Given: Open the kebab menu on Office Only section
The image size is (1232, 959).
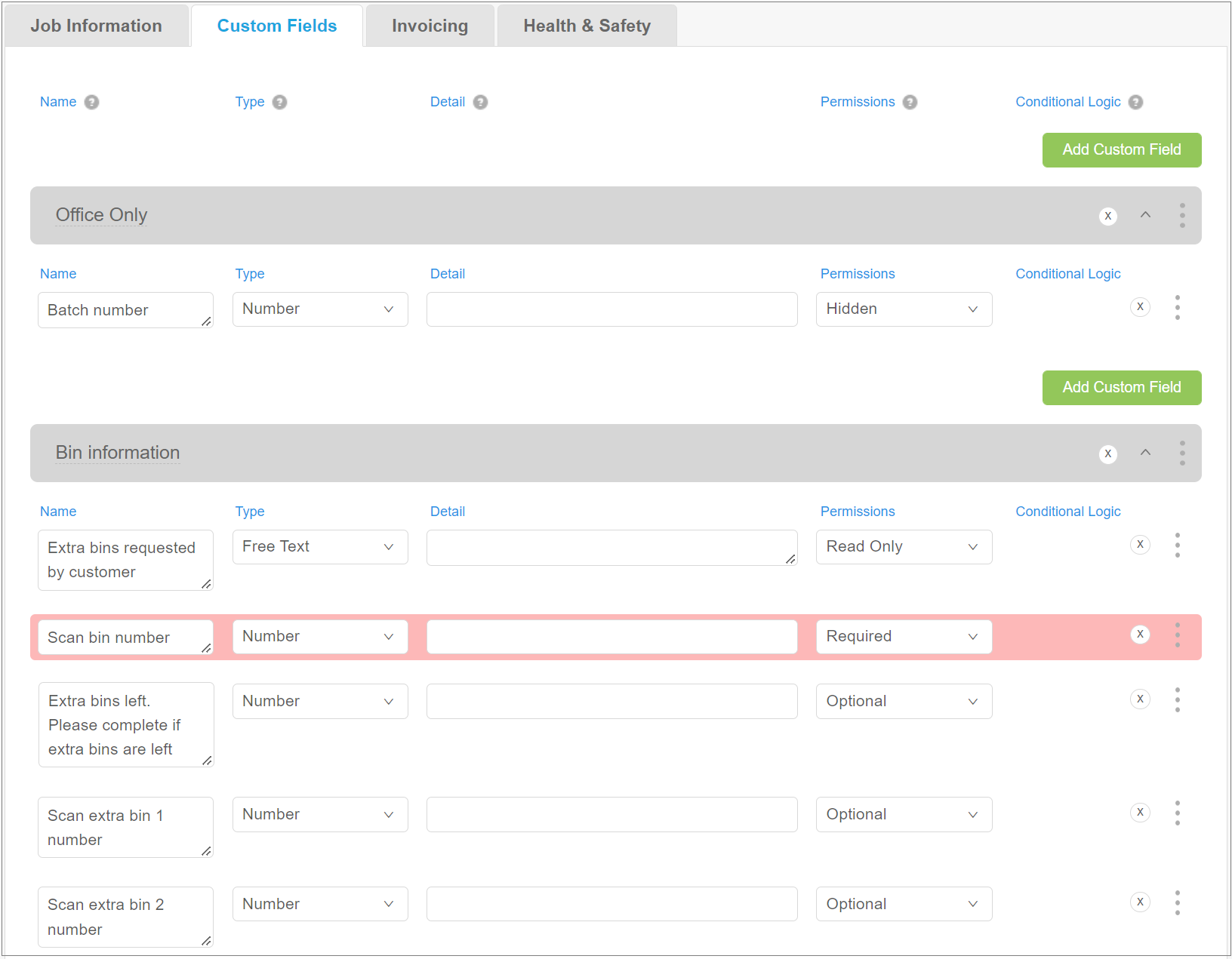Looking at the screenshot, I should [x=1182, y=215].
